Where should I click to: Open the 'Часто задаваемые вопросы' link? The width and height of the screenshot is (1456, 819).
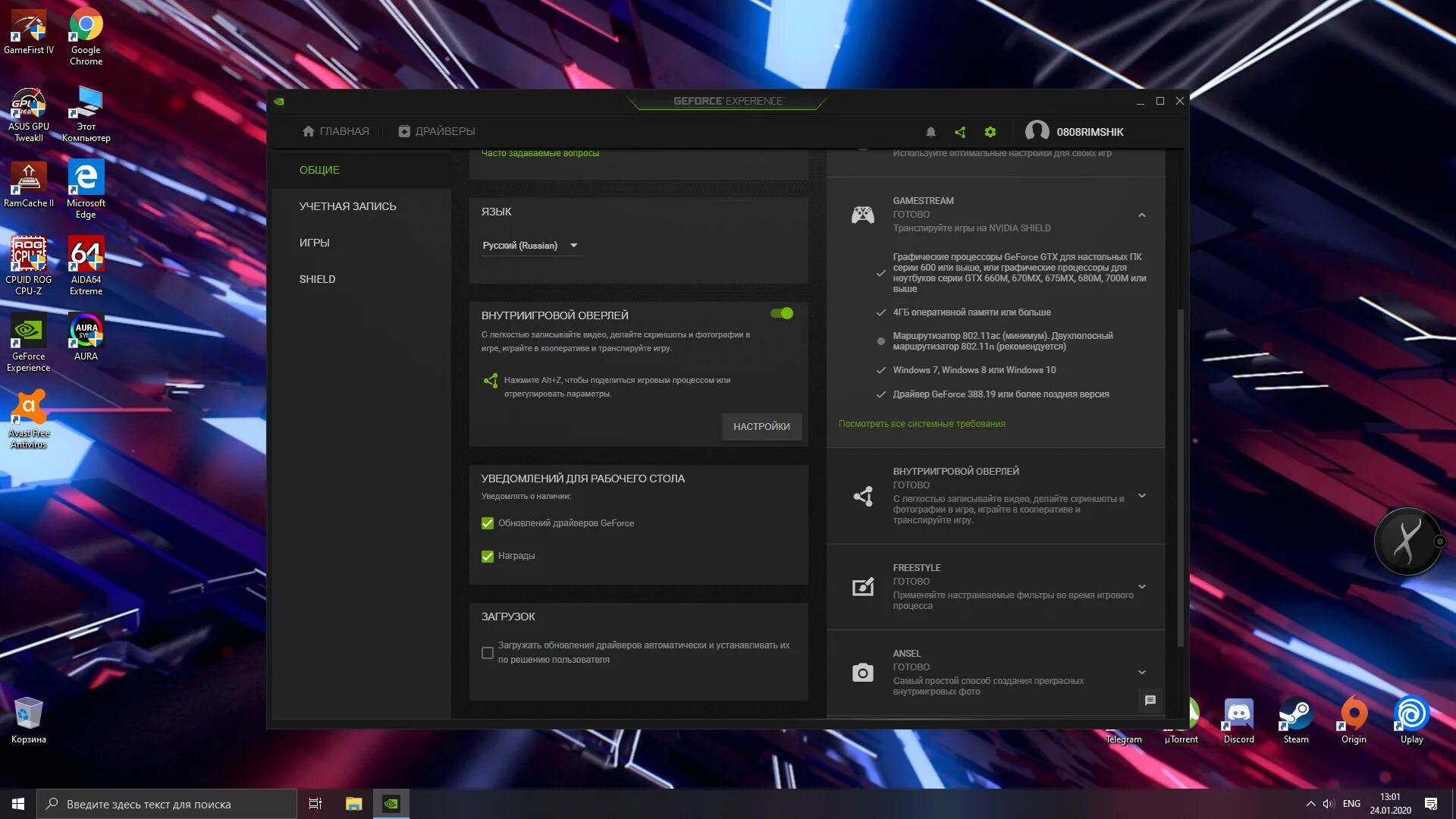[540, 153]
